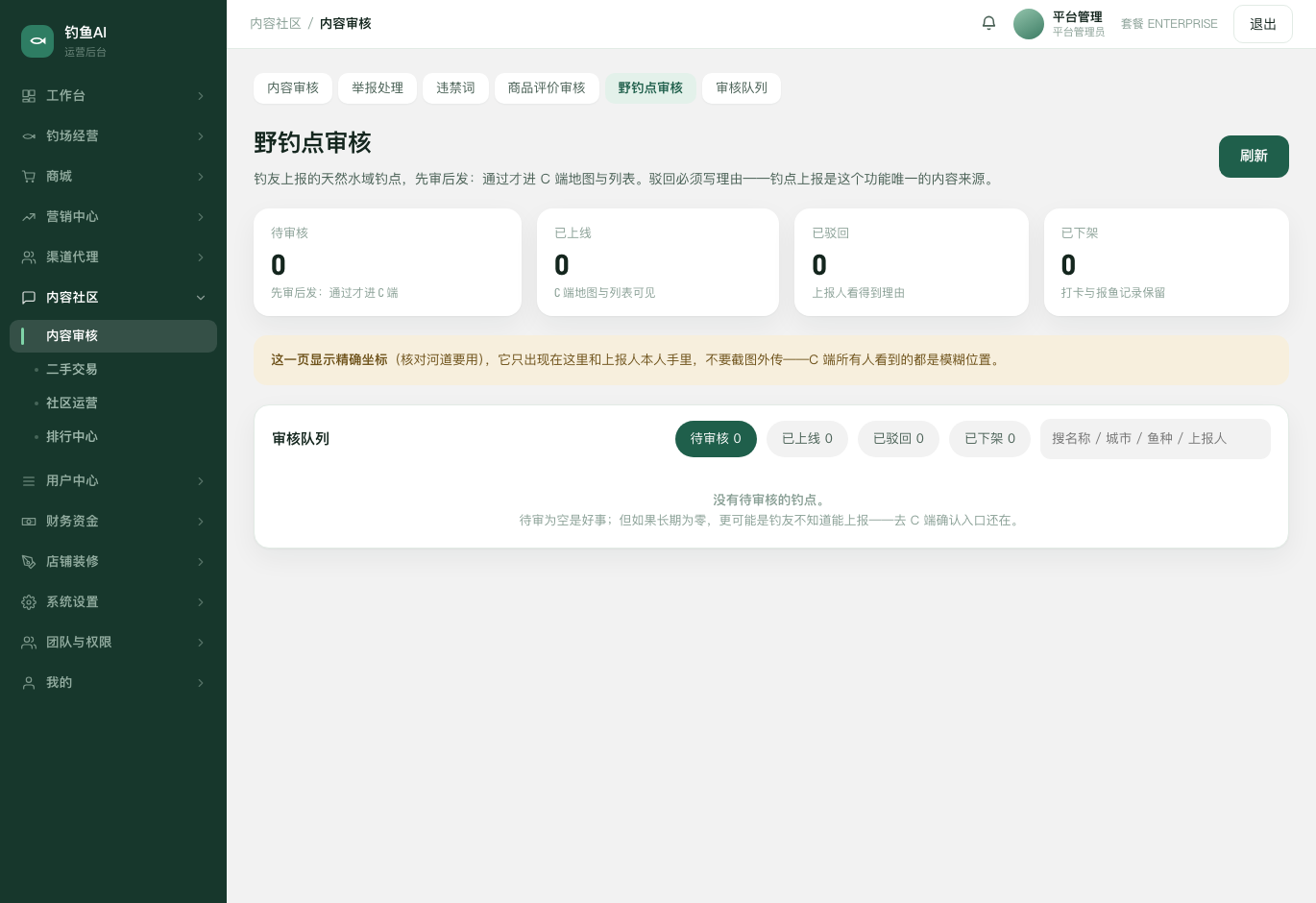This screenshot has height=903, width=1316.
Task: Click the 商城 shopping cart icon
Action: click(29, 177)
